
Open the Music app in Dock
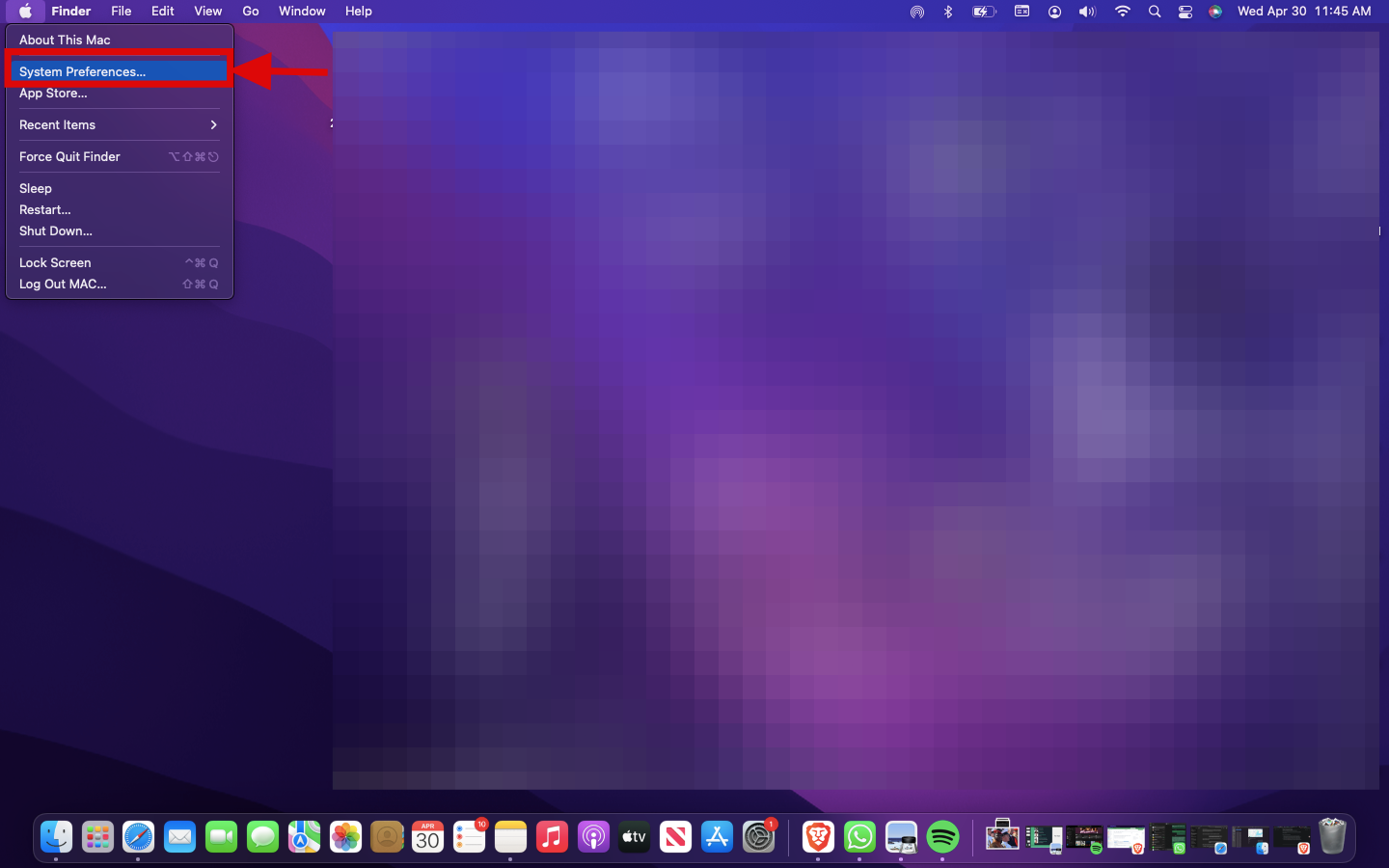point(552,837)
